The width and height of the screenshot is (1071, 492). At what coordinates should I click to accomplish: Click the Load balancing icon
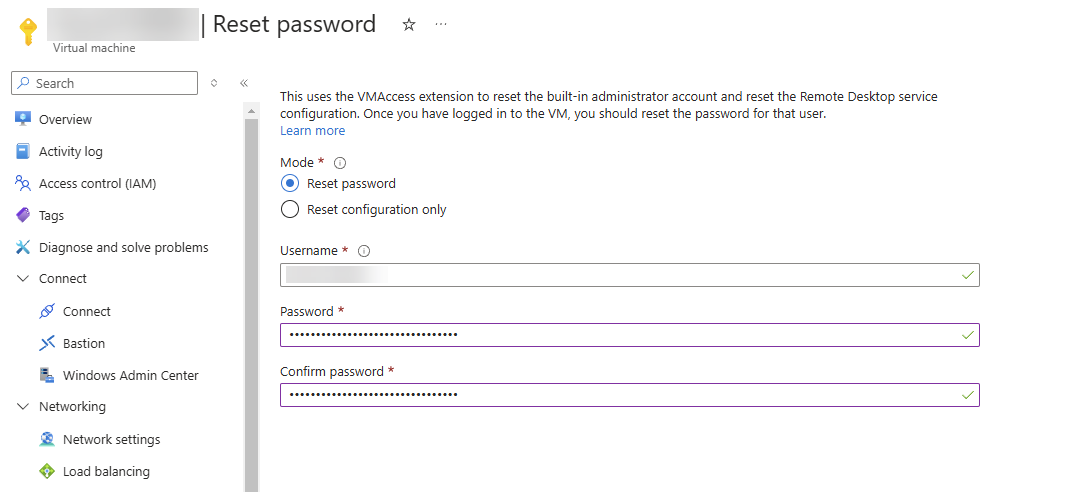tap(47, 471)
